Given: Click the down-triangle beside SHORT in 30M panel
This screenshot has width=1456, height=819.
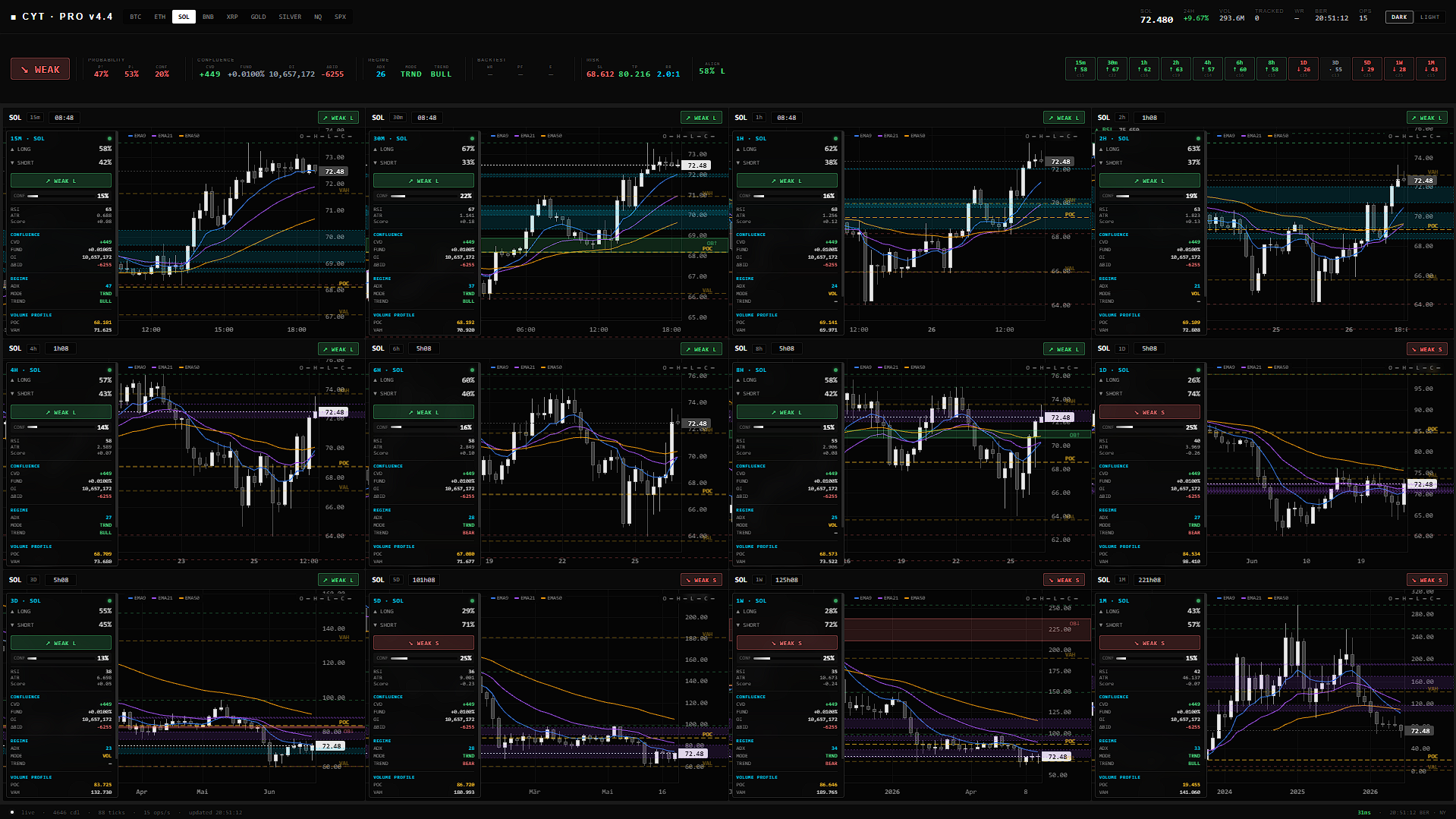Looking at the screenshot, I should click(x=376, y=162).
